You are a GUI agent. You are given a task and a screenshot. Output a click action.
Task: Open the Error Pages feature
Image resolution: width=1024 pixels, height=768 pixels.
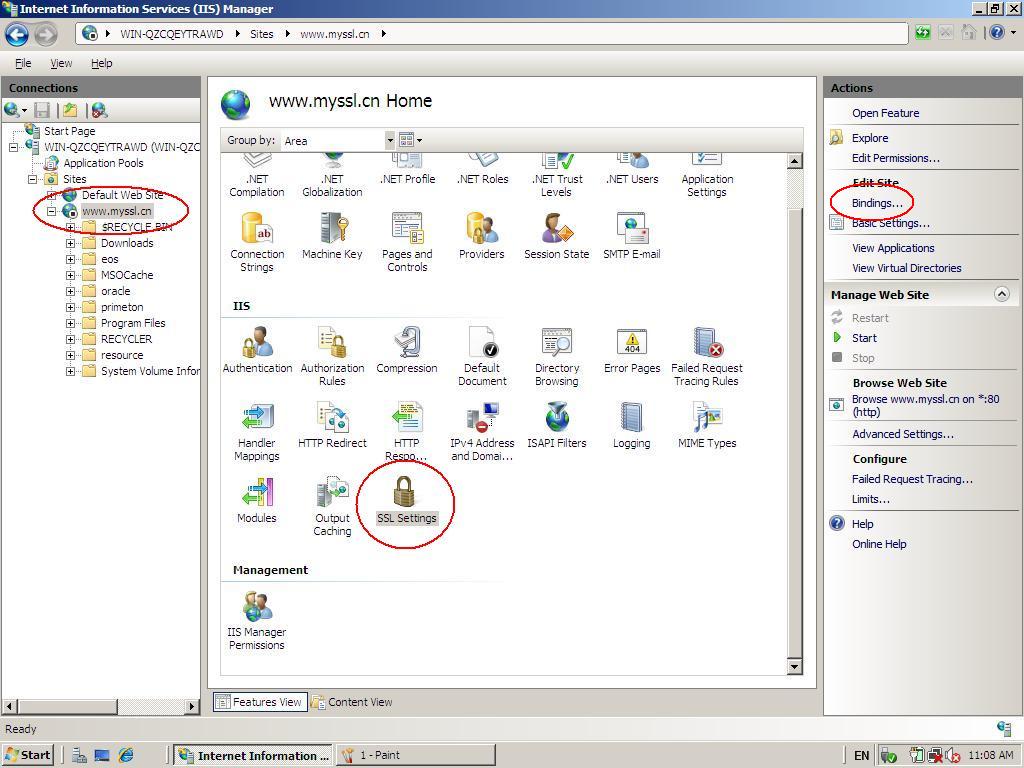click(x=631, y=348)
